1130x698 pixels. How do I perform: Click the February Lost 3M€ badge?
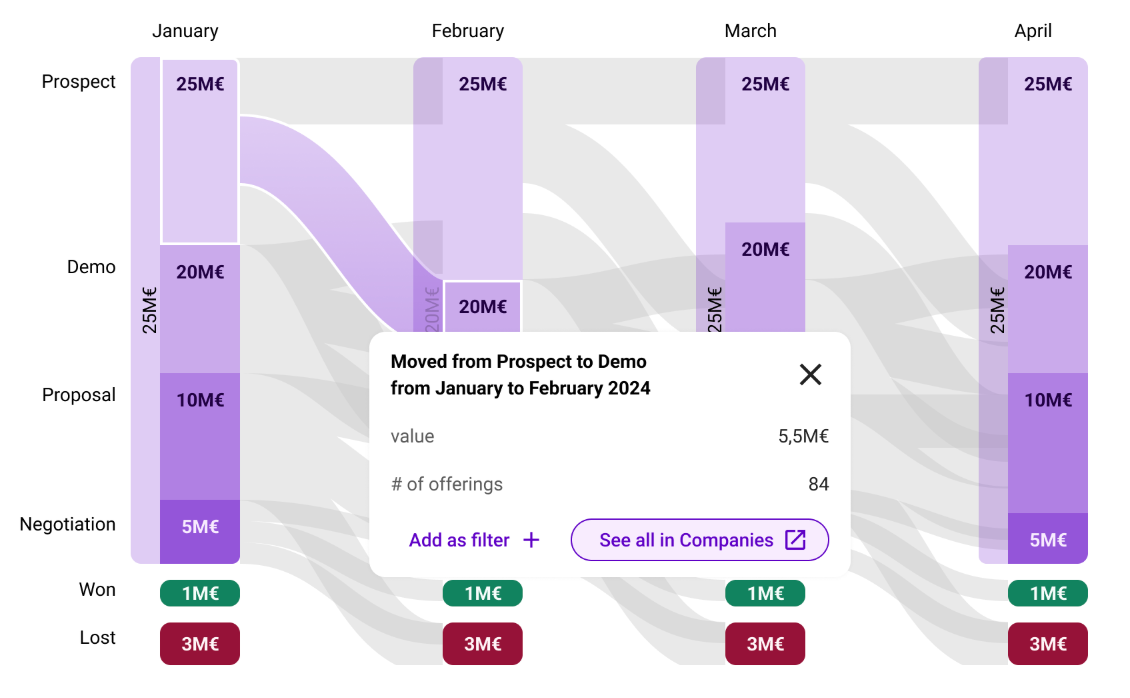[483, 644]
